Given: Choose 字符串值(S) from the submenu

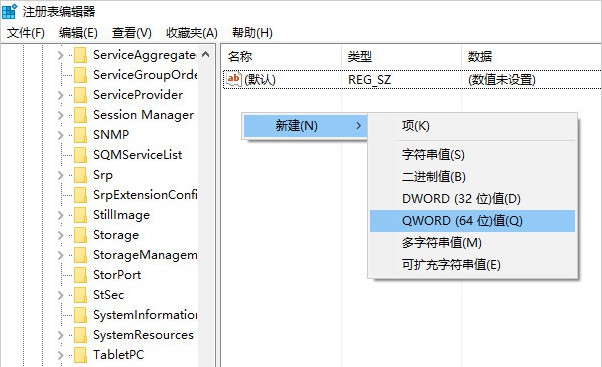Looking at the screenshot, I should [472, 154].
